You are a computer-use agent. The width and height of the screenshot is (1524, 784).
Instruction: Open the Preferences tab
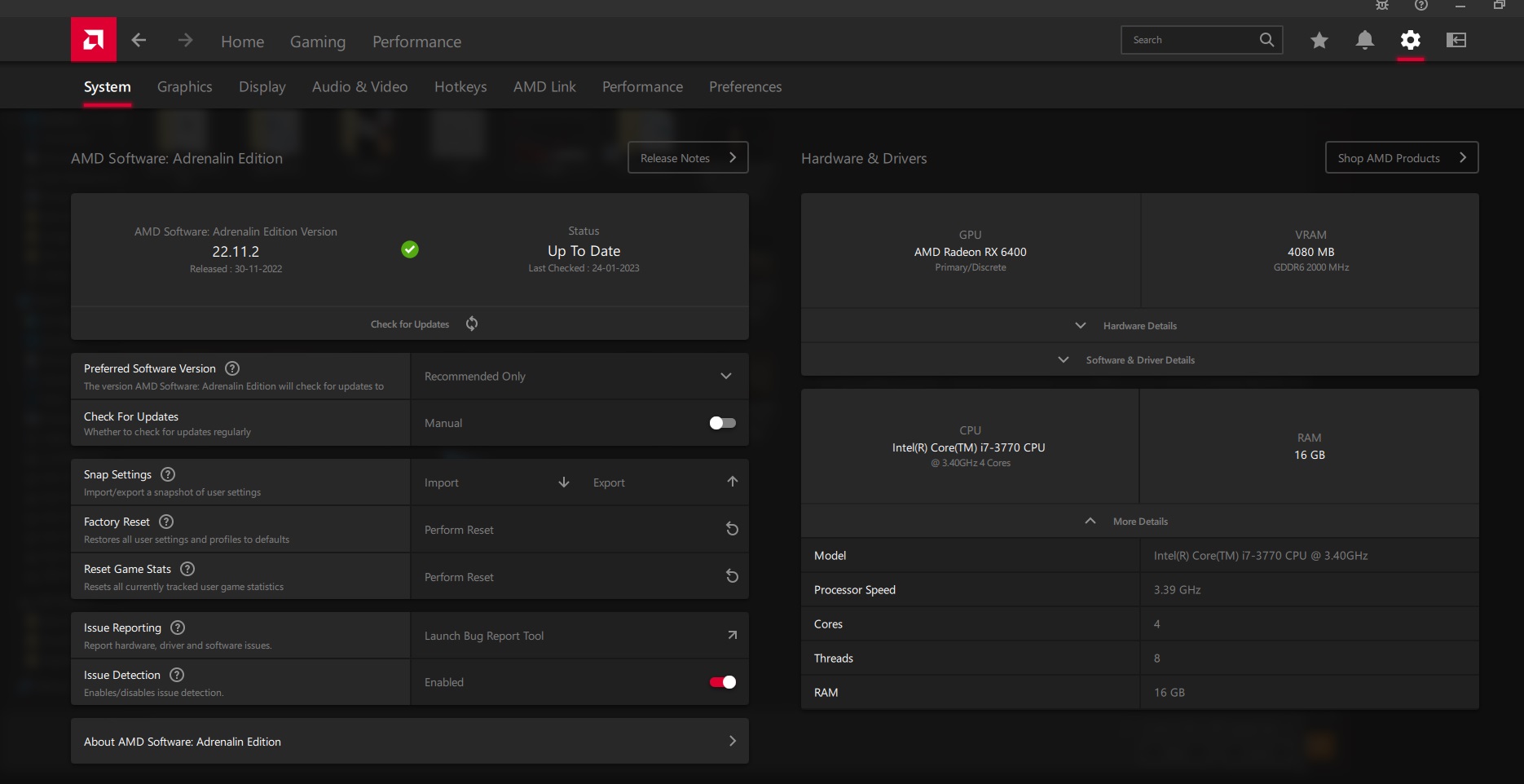pyautogui.click(x=746, y=86)
